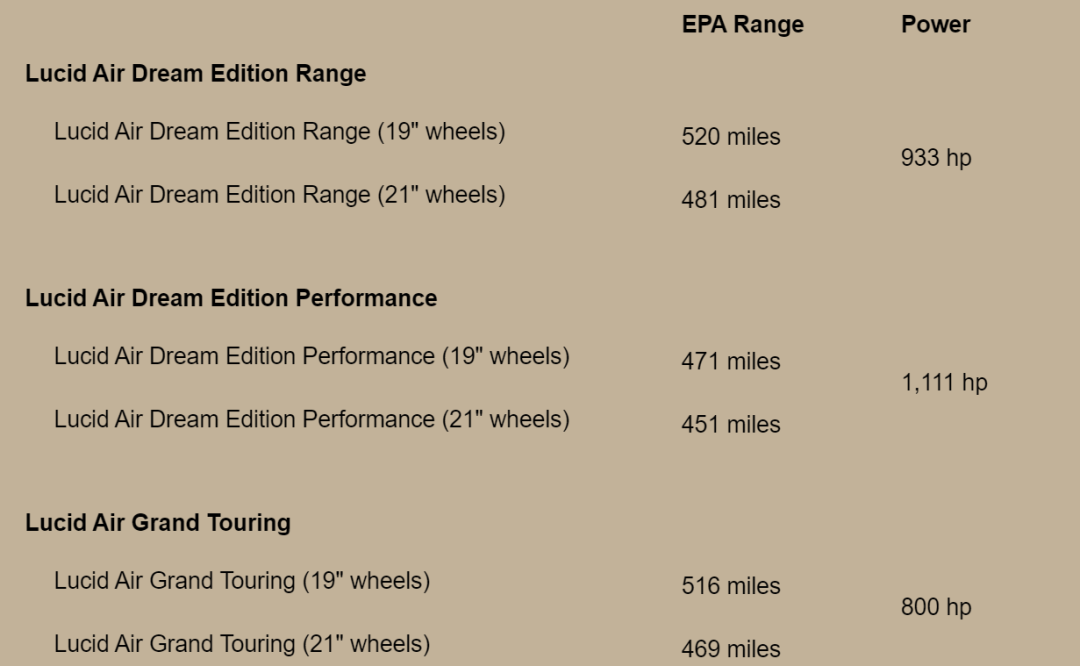This screenshot has height=666, width=1080.
Task: Click the Dream Edition Range 19" wheels row
Action: click(280, 132)
